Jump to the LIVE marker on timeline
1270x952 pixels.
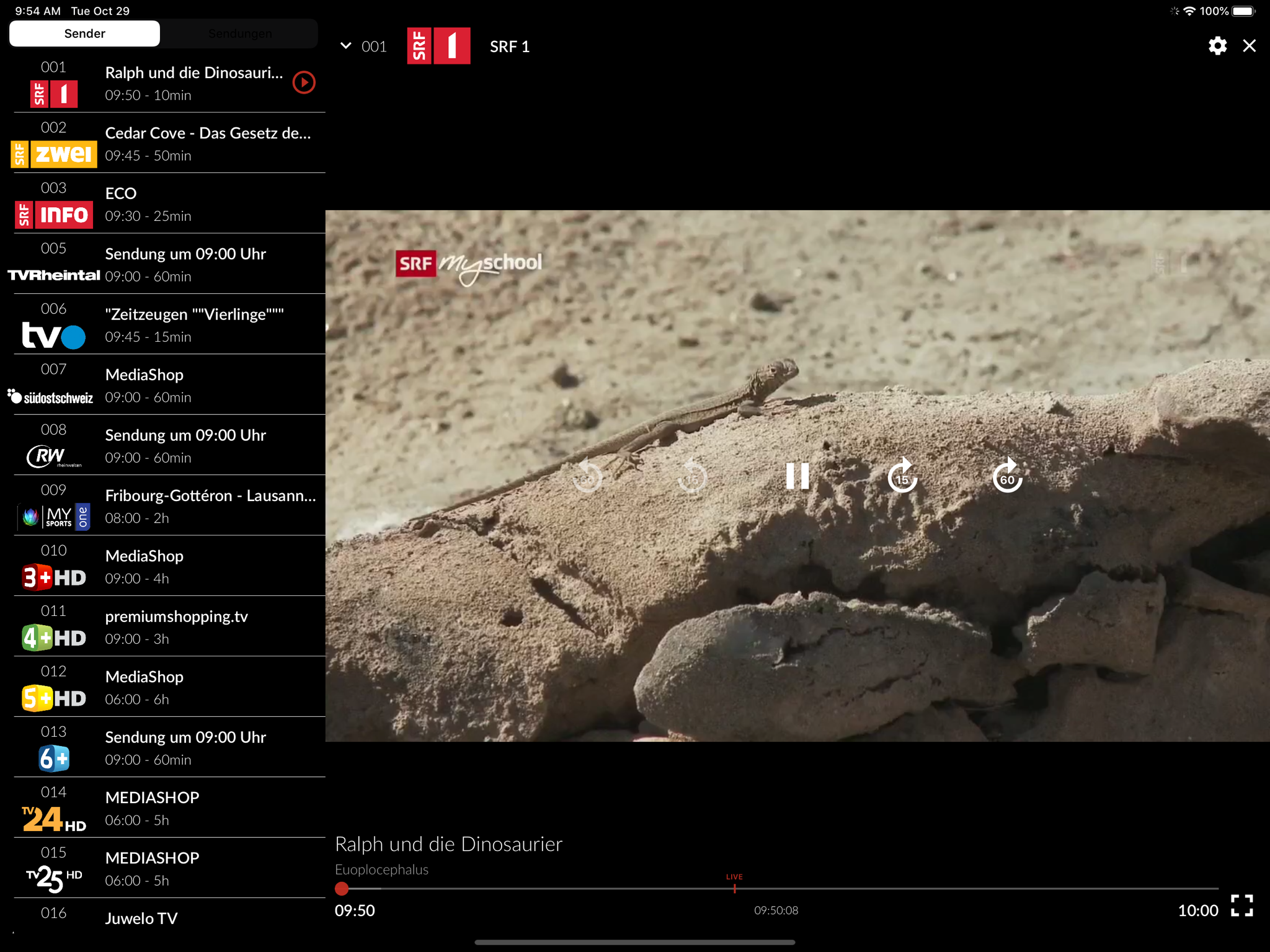734,883
